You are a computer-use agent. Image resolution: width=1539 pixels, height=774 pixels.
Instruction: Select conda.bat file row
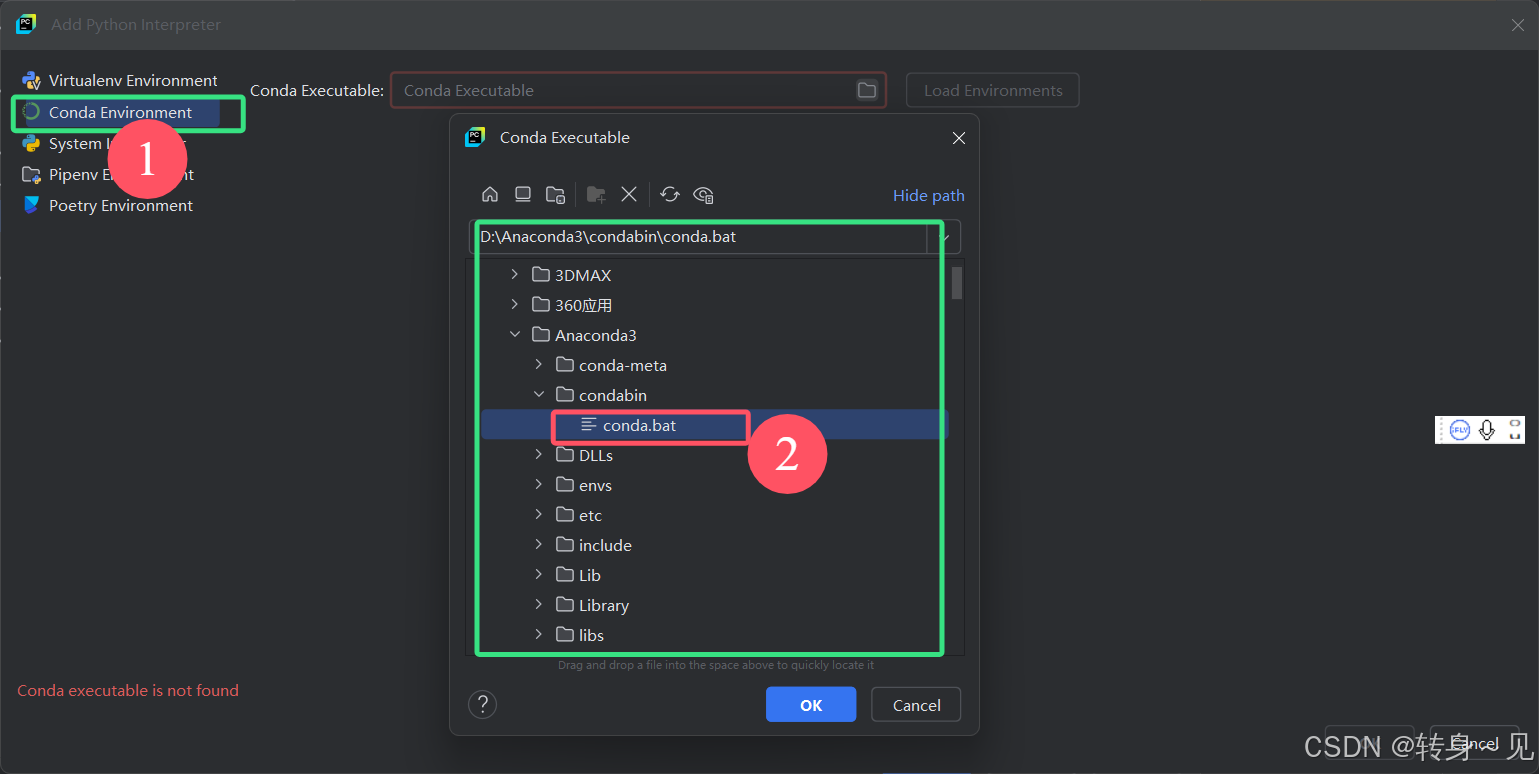pos(715,425)
